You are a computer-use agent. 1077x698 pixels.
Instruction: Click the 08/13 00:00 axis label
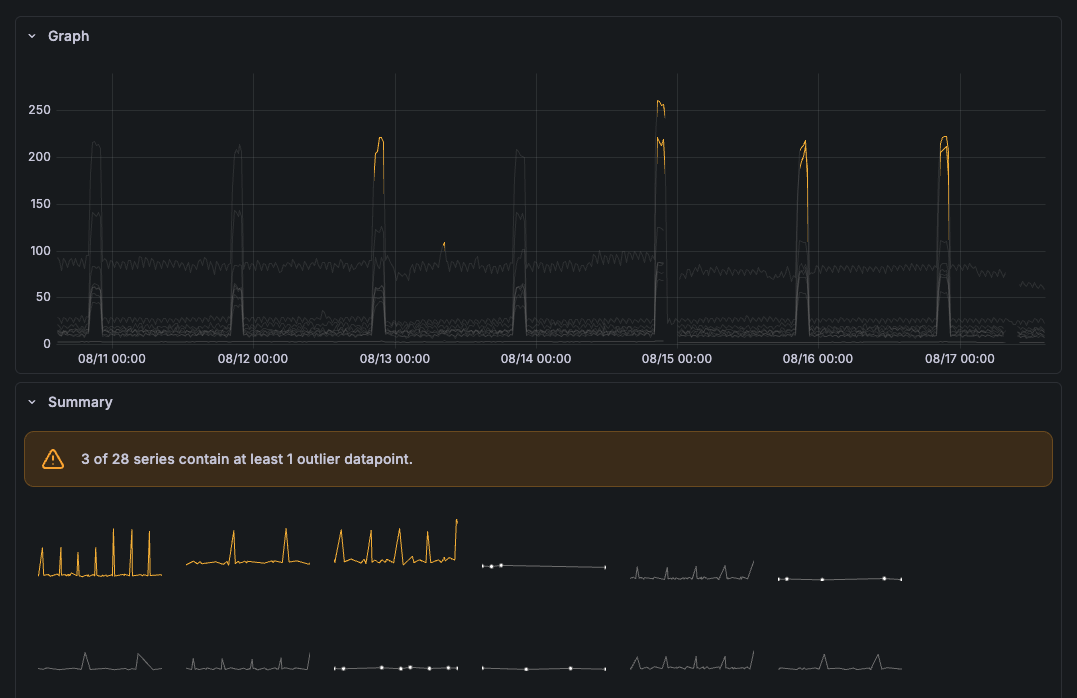coord(395,359)
